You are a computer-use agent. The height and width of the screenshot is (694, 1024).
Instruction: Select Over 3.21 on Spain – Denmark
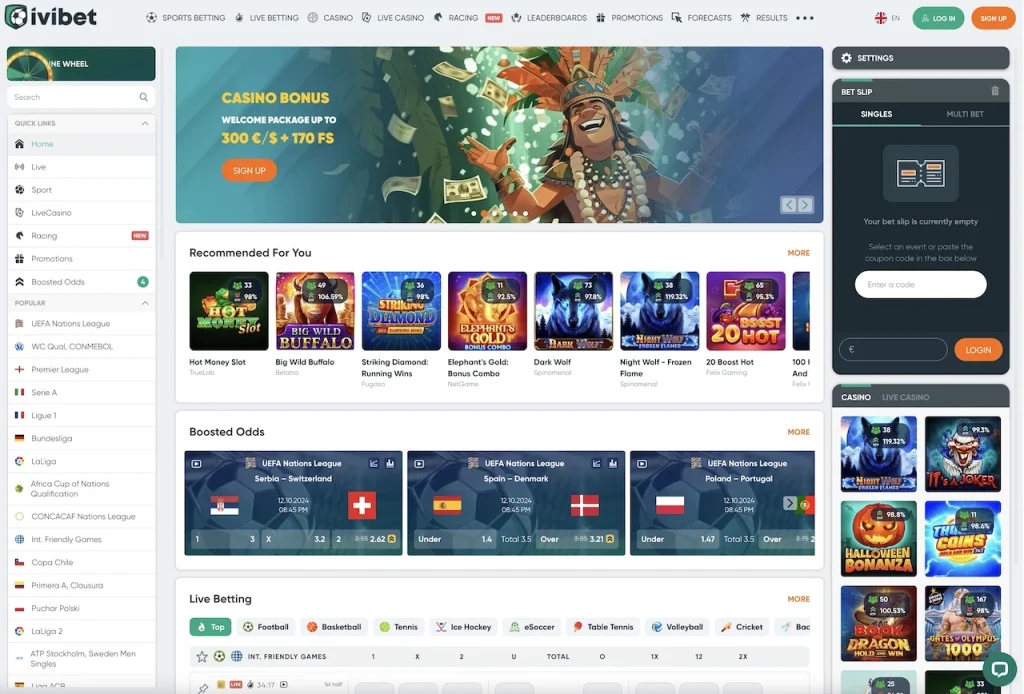[x=577, y=539]
